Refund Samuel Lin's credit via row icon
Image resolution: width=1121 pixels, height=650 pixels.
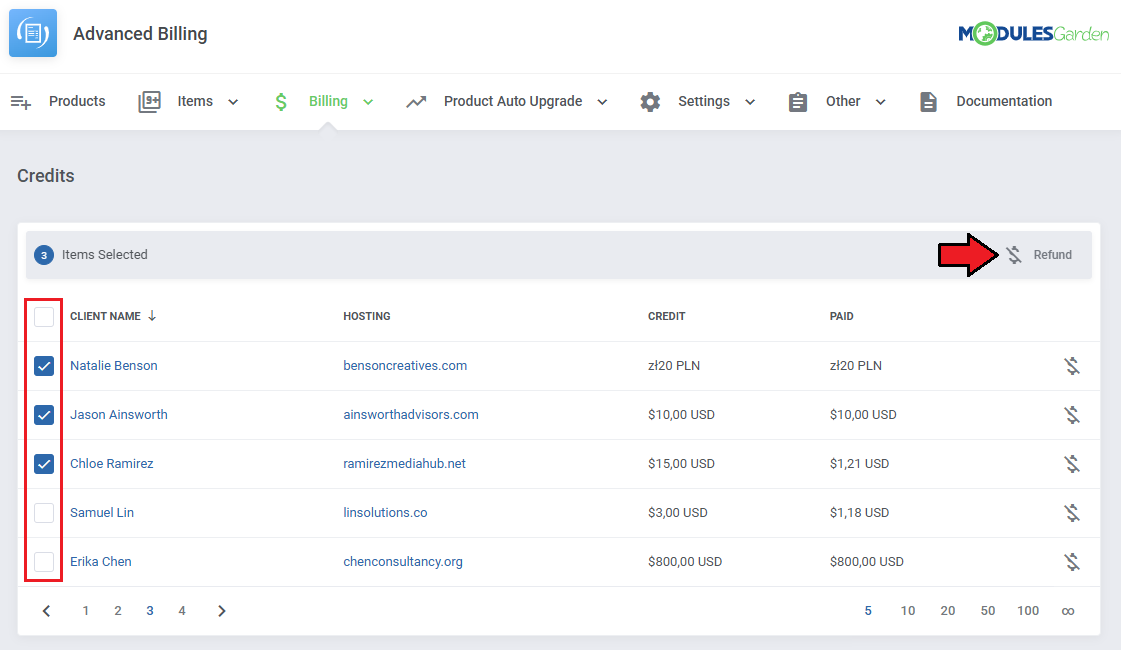click(1072, 513)
